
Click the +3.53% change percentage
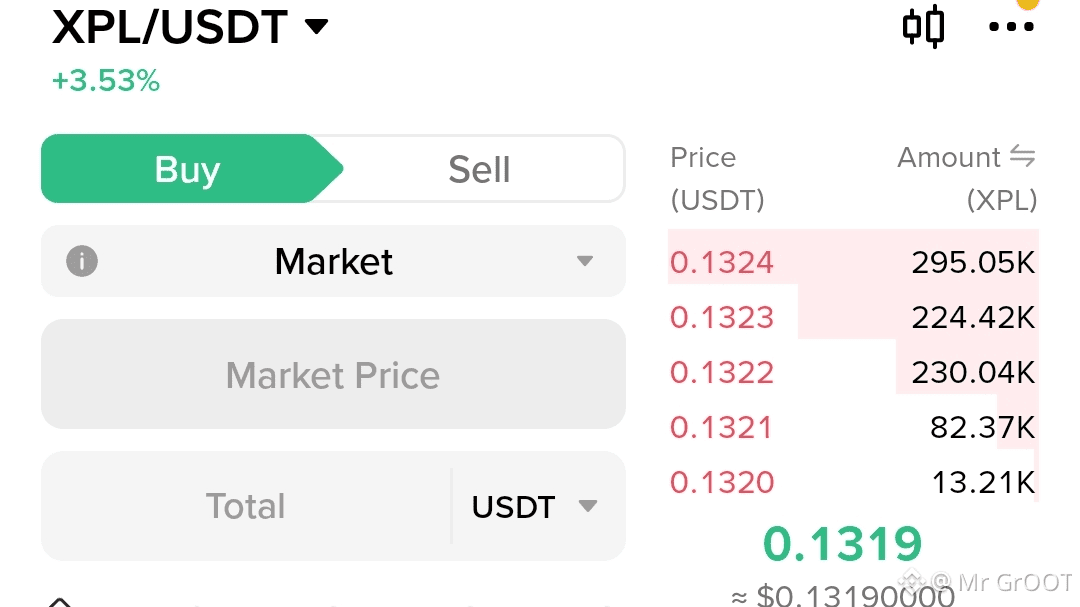pos(106,81)
